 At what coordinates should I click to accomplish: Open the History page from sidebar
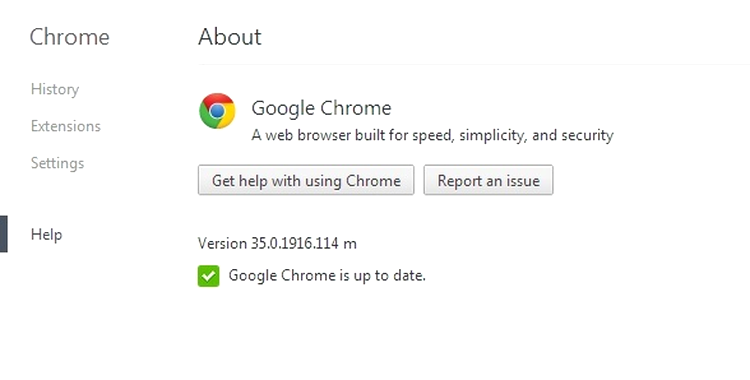point(55,89)
